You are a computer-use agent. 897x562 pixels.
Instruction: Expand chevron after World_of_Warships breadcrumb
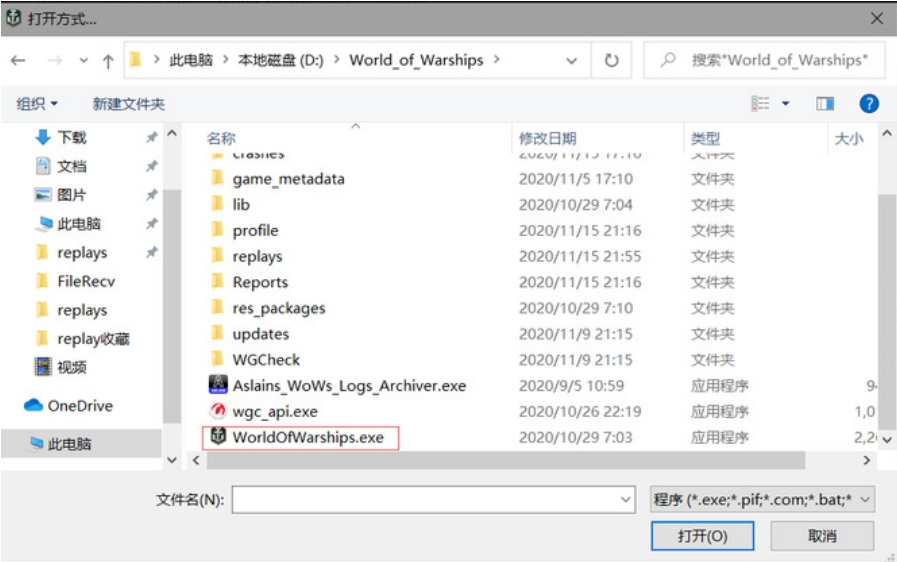(x=496, y=60)
